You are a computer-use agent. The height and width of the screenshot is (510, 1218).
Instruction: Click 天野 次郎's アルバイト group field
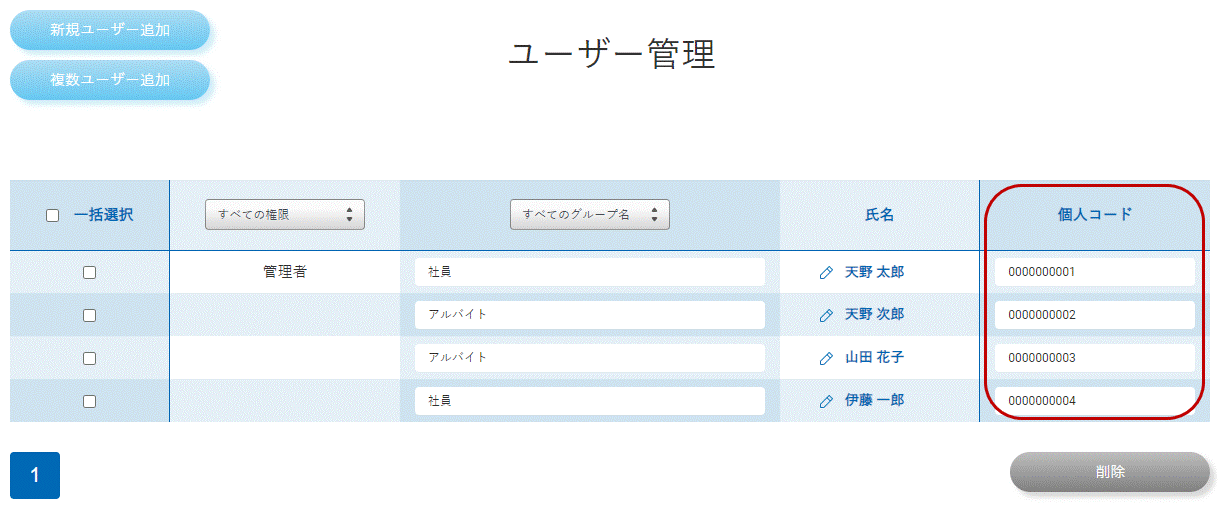click(x=590, y=315)
